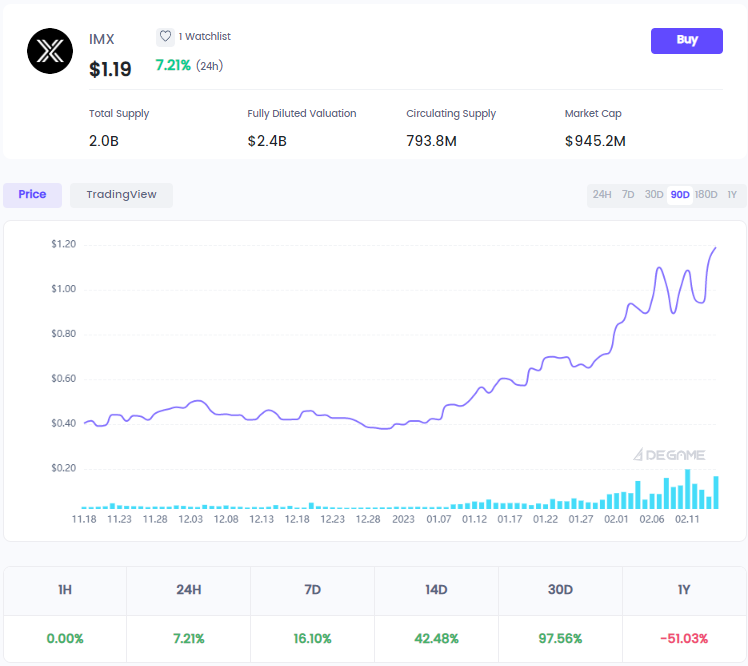Screen dimensions: 748x666
Task: Click the Market Cap $945.2M value
Action: (595, 141)
